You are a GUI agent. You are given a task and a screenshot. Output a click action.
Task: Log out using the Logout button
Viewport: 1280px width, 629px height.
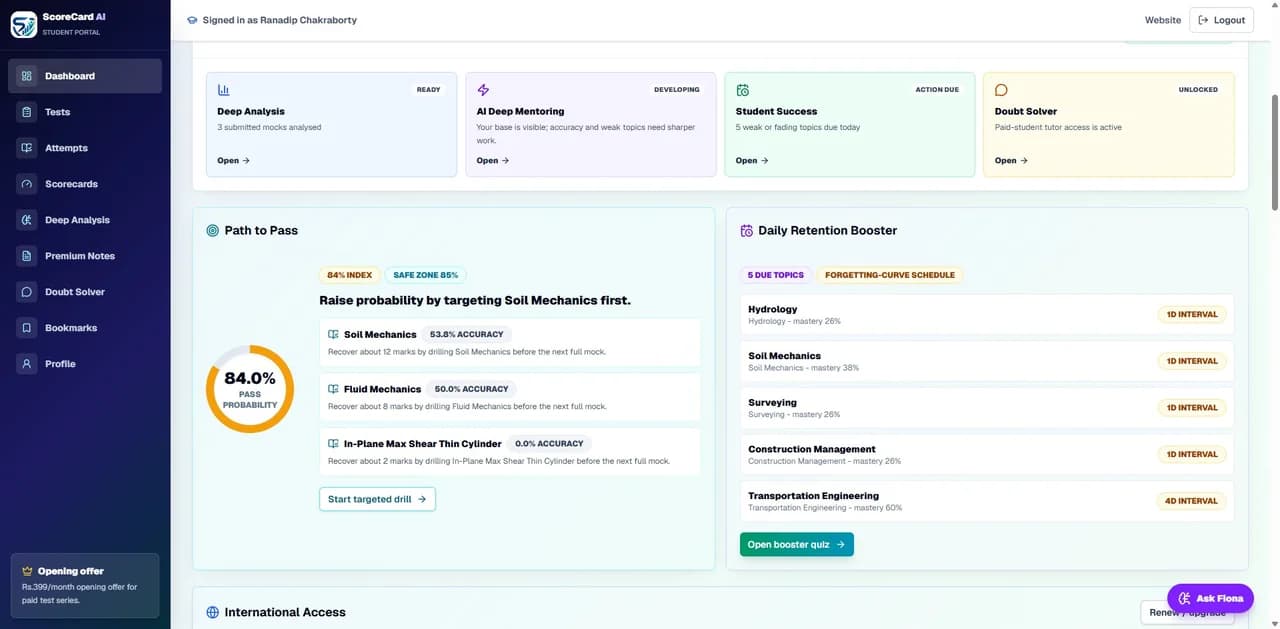click(1221, 20)
